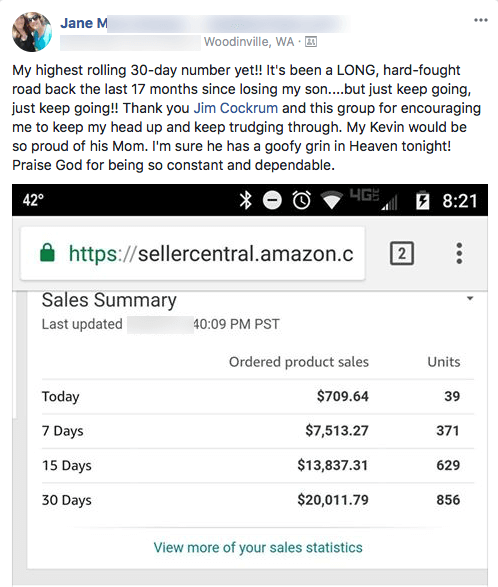498x587 pixels.
Task: Tap the Wi-Fi signal icon
Action: pyautogui.click(x=332, y=200)
